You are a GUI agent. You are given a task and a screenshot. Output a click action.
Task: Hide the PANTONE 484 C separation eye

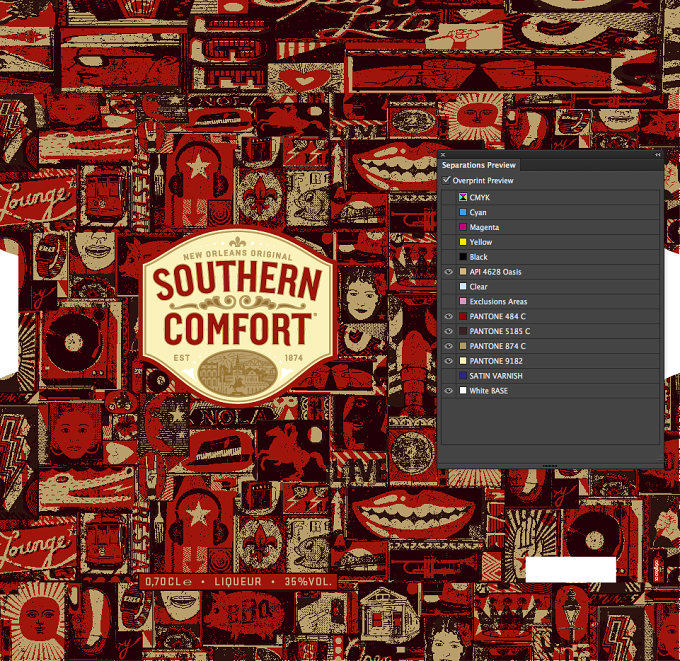448,317
